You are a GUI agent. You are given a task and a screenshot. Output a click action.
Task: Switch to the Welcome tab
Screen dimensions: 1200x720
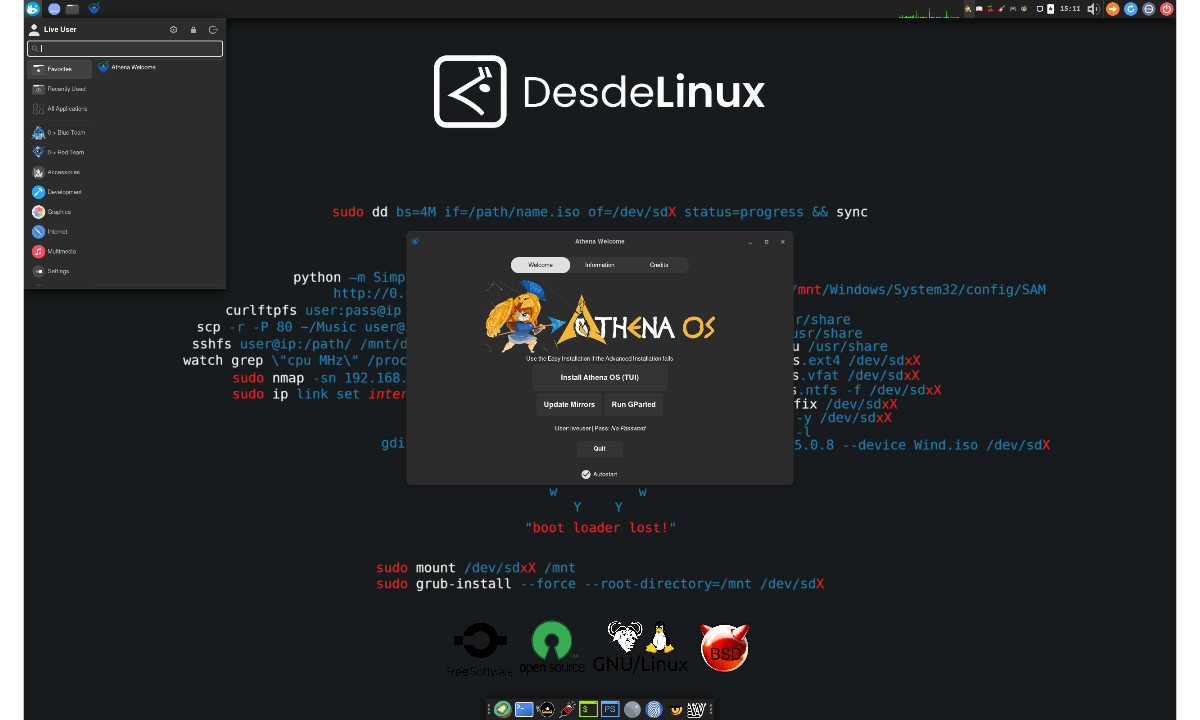[540, 265]
